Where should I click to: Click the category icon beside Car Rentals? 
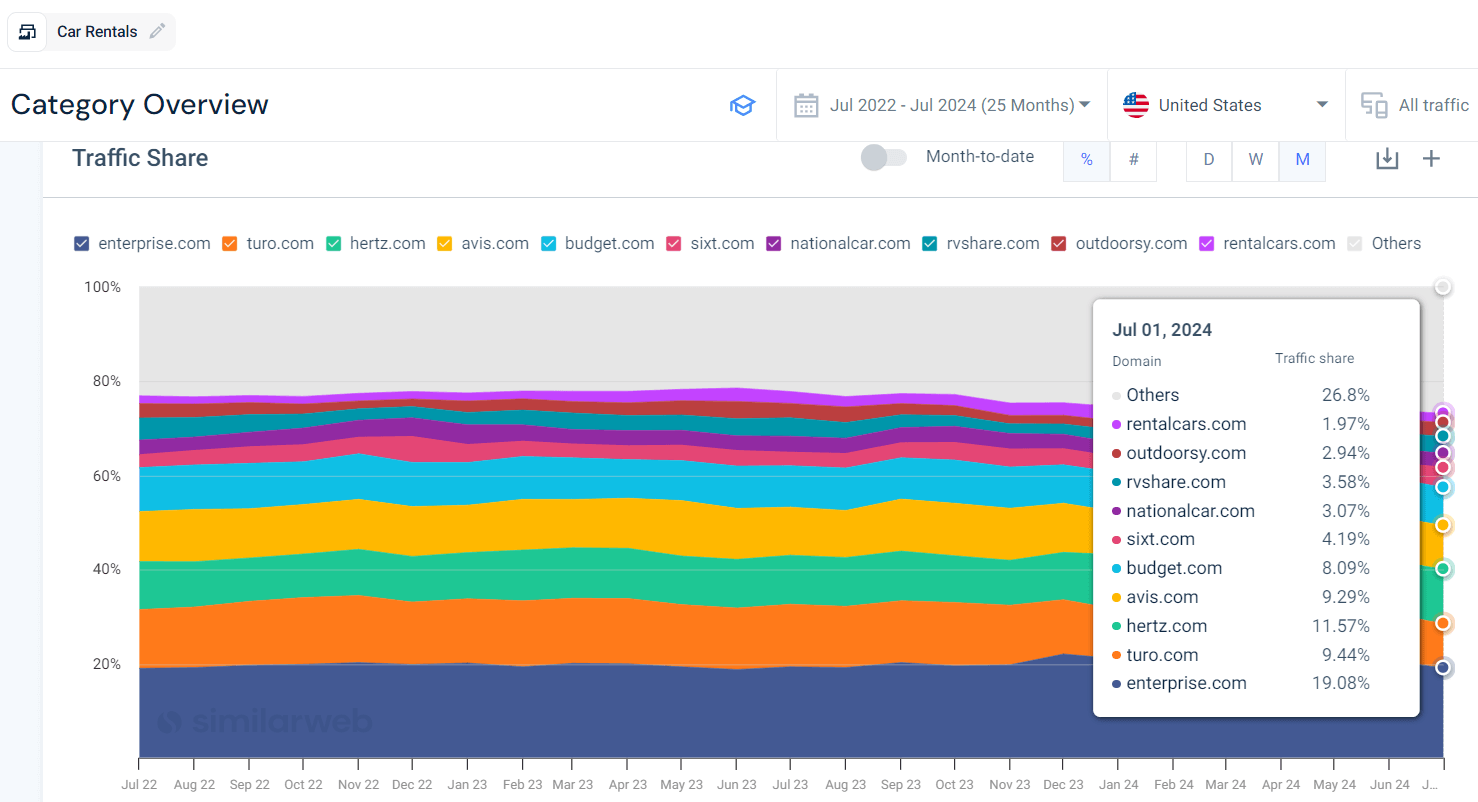click(x=26, y=31)
